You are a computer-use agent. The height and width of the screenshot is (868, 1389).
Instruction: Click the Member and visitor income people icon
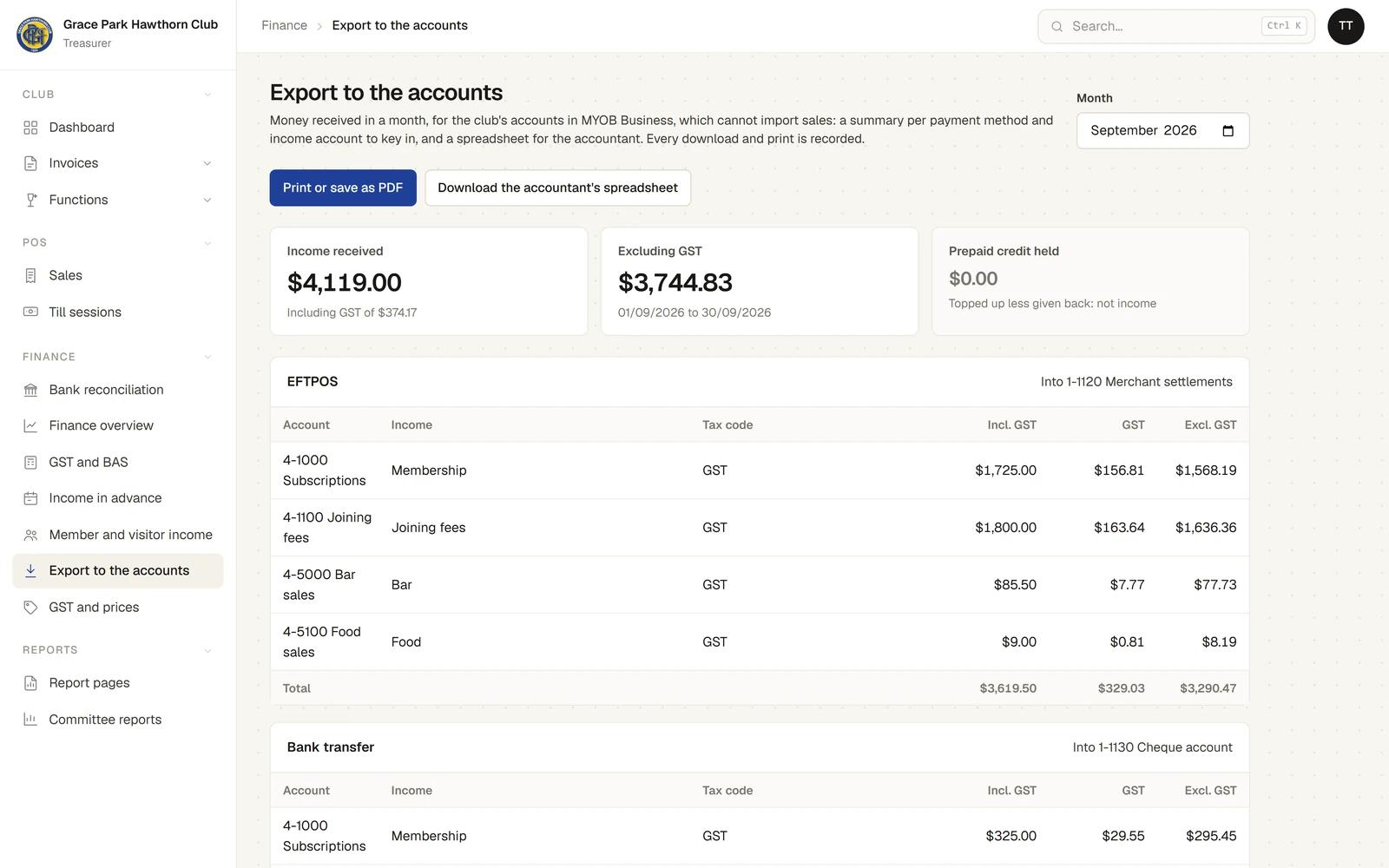(30, 535)
